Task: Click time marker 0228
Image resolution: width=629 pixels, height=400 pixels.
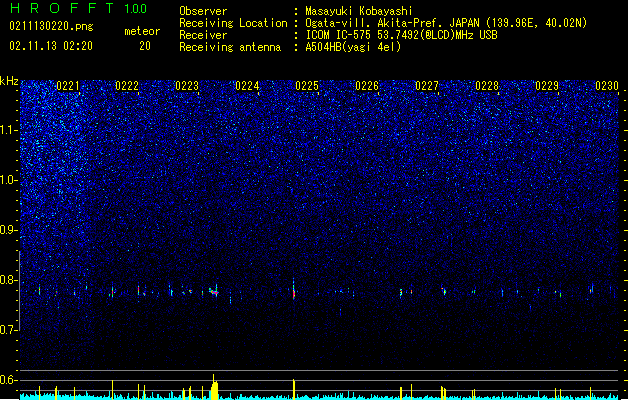Action: (487, 86)
